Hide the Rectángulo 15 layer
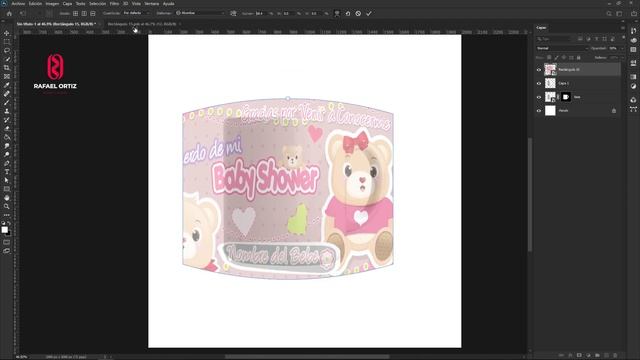640x360 pixels. (x=539, y=70)
